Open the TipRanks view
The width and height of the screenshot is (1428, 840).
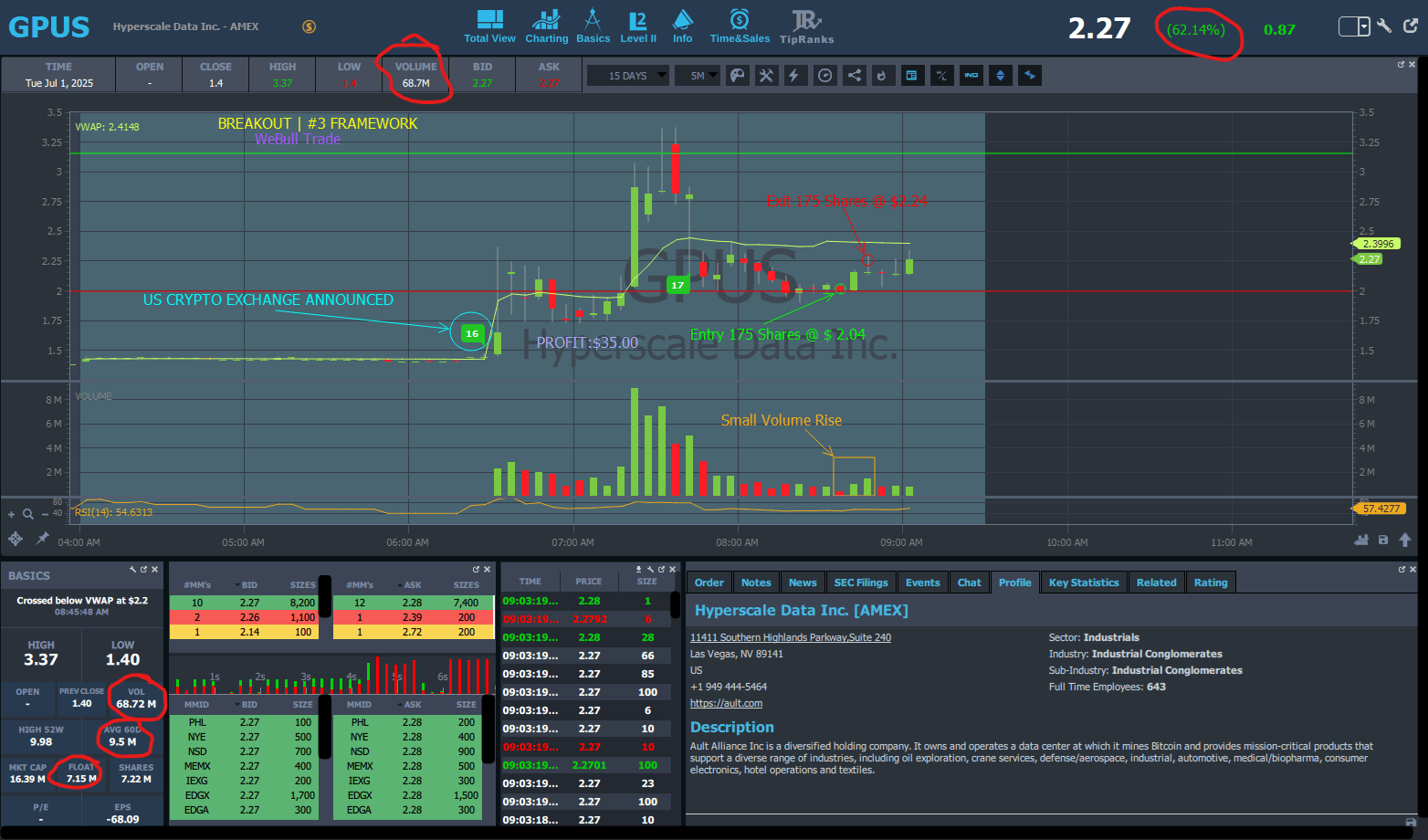click(x=806, y=26)
